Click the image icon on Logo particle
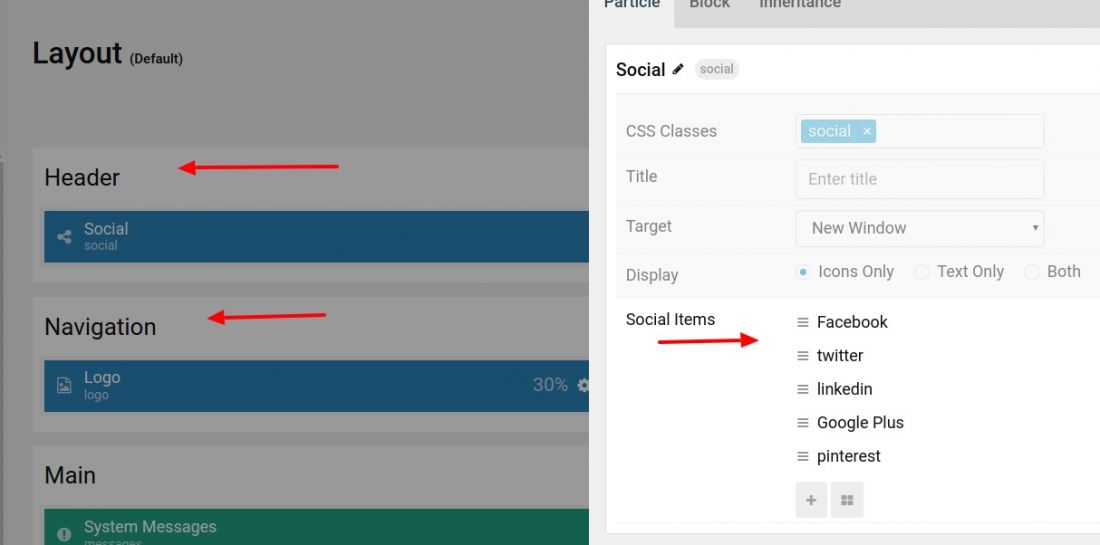The width and height of the screenshot is (1100, 545). 64,385
